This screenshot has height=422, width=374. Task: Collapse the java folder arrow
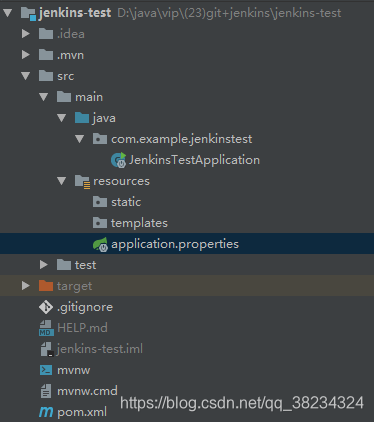[x=62, y=118]
